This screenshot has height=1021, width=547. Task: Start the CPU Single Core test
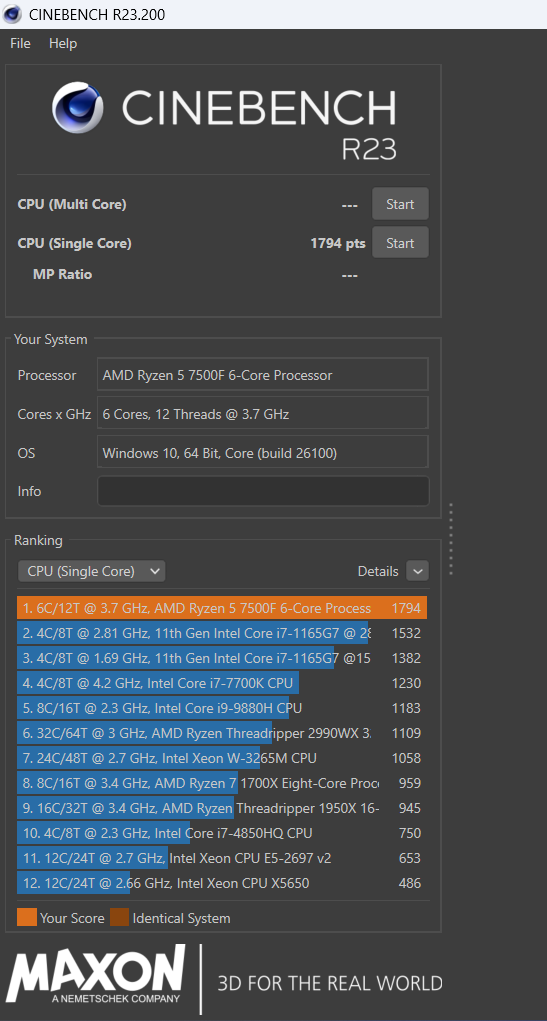400,243
